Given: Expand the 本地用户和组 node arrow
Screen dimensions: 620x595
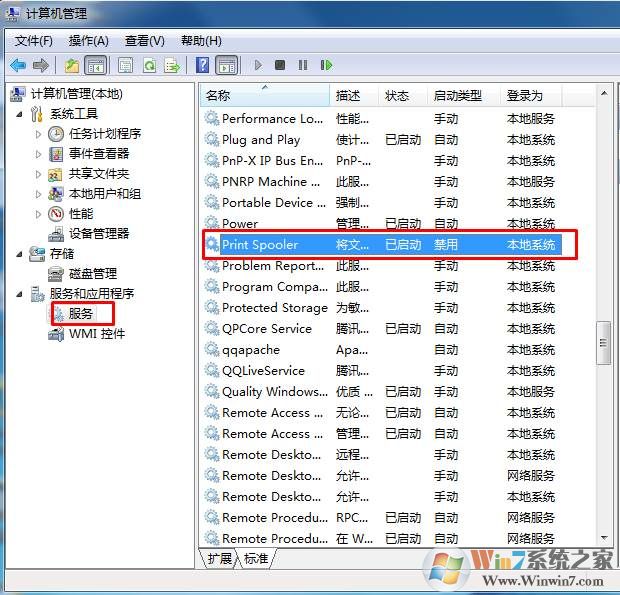Looking at the screenshot, I should pyautogui.click(x=38, y=194).
